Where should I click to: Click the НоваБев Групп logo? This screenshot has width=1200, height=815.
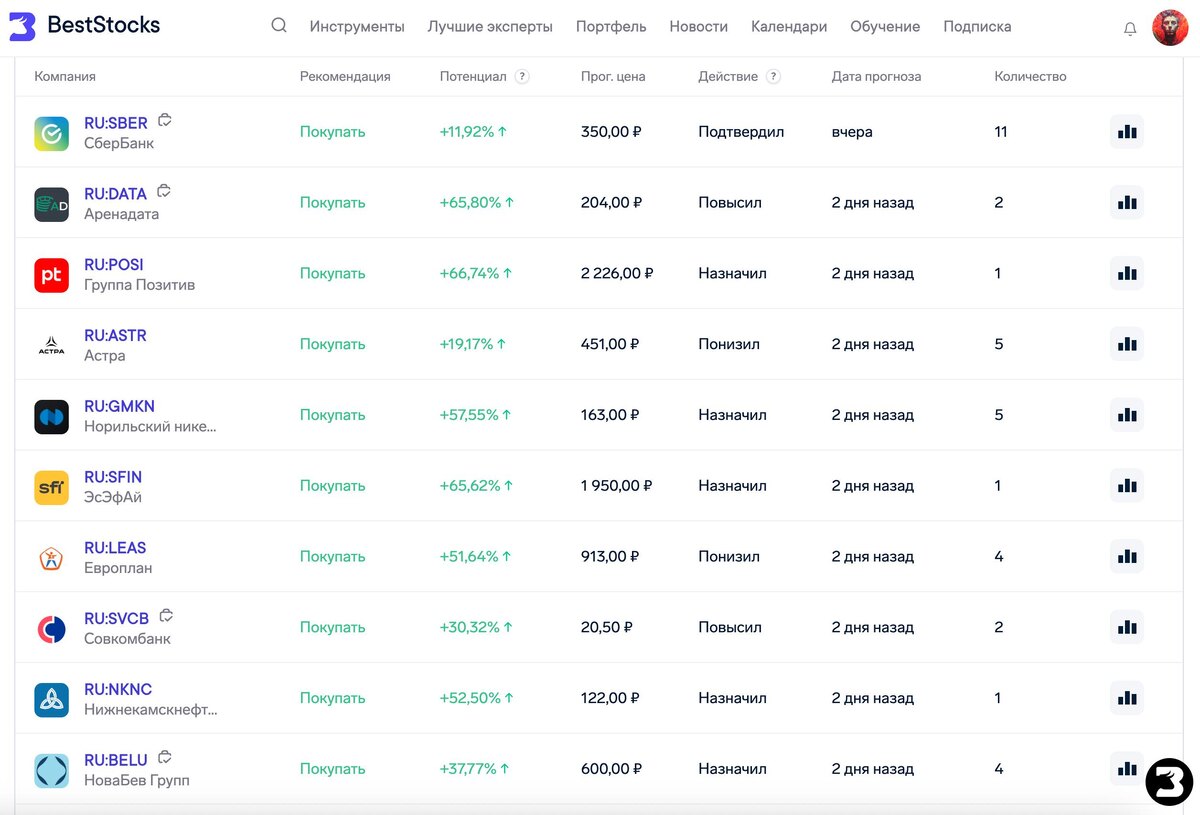51,771
